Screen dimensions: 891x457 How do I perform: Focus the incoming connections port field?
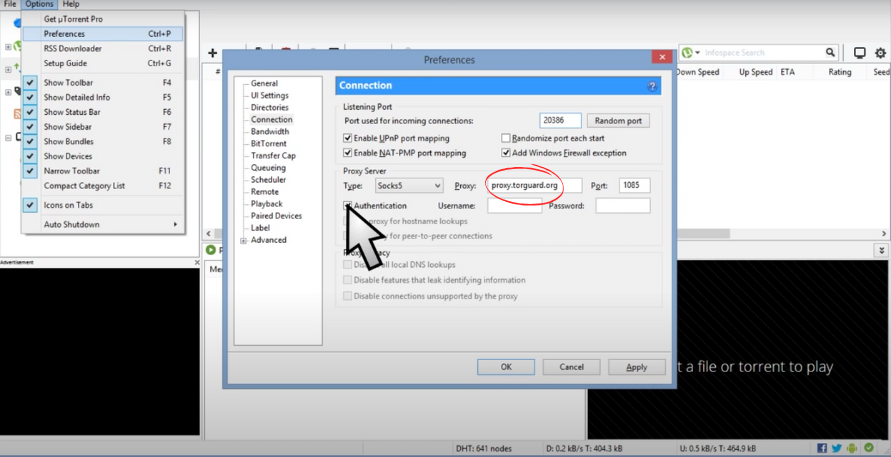pyautogui.click(x=560, y=121)
